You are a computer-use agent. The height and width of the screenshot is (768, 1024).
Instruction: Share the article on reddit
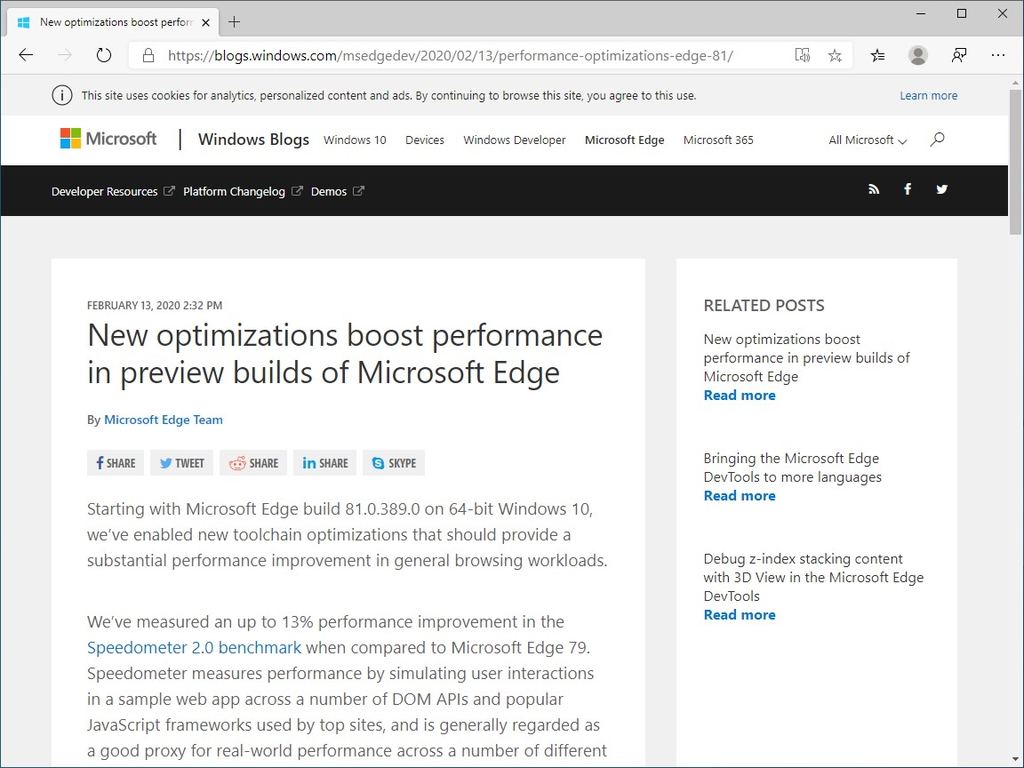[x=253, y=462]
